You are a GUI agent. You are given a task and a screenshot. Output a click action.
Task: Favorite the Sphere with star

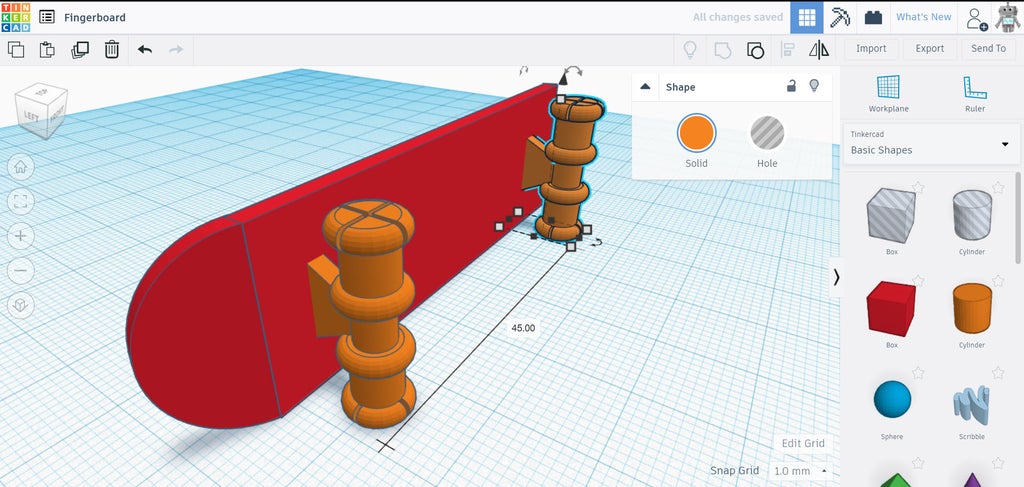tap(918, 373)
